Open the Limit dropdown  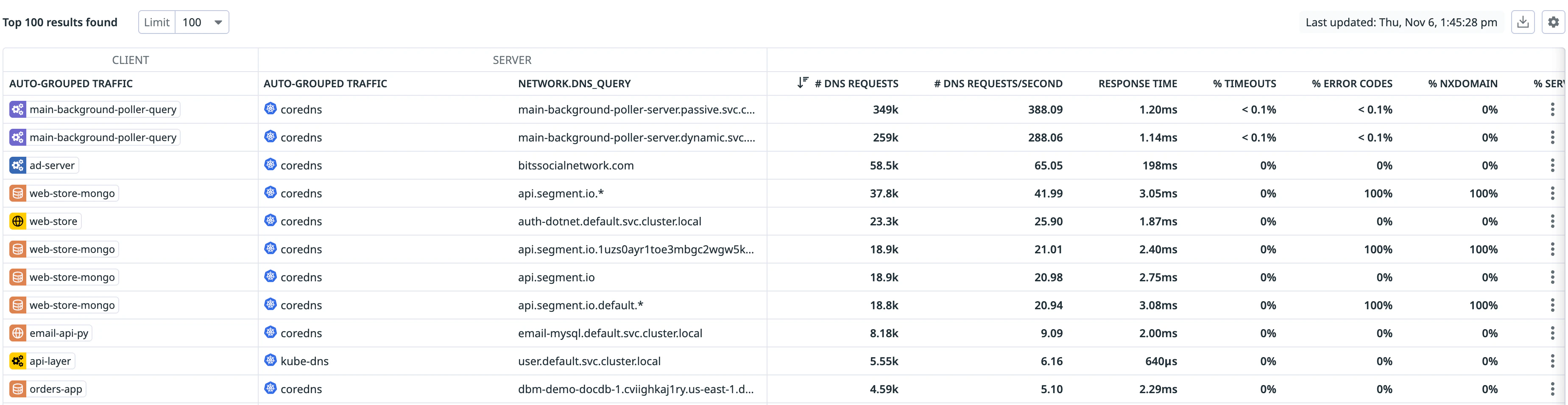[202, 22]
